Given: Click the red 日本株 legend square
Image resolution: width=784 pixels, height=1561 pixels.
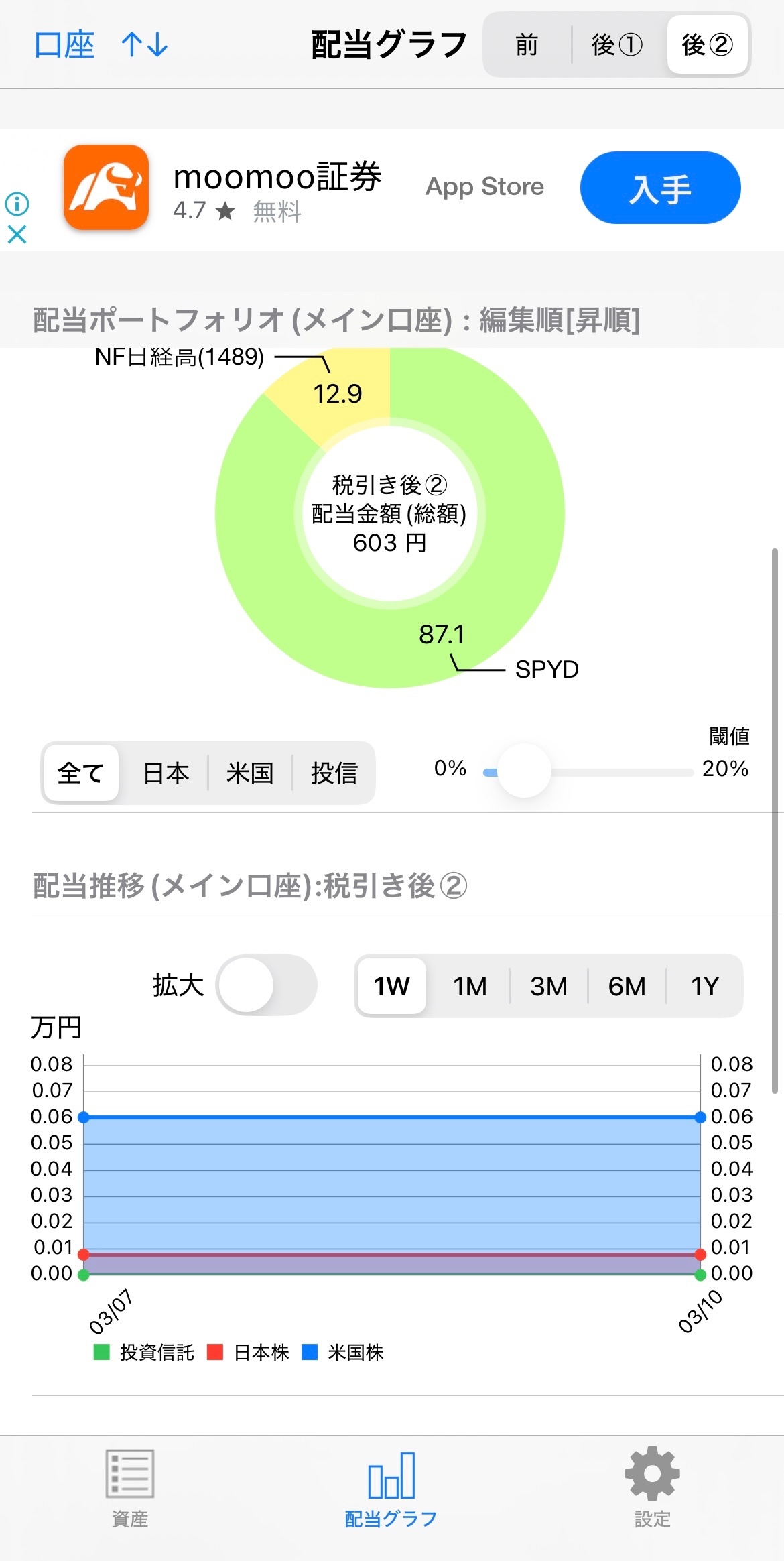Looking at the screenshot, I should point(215,1352).
